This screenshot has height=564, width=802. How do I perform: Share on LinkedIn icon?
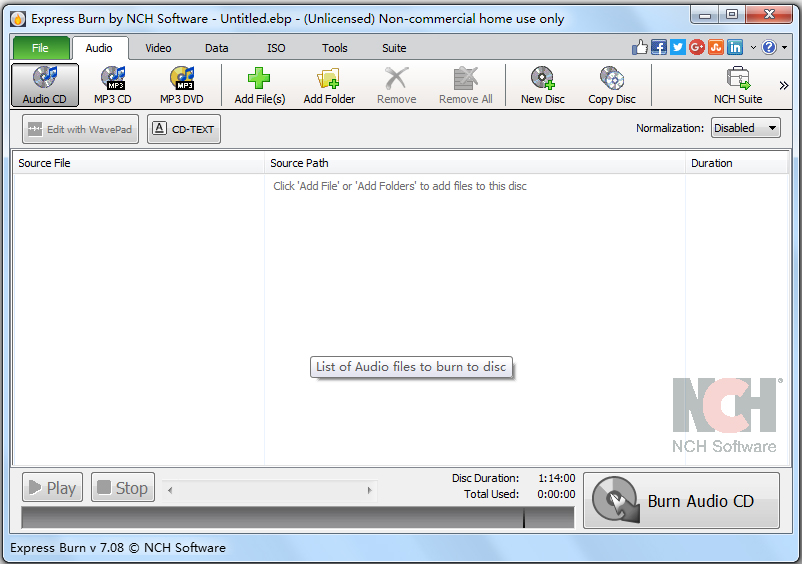click(x=735, y=47)
